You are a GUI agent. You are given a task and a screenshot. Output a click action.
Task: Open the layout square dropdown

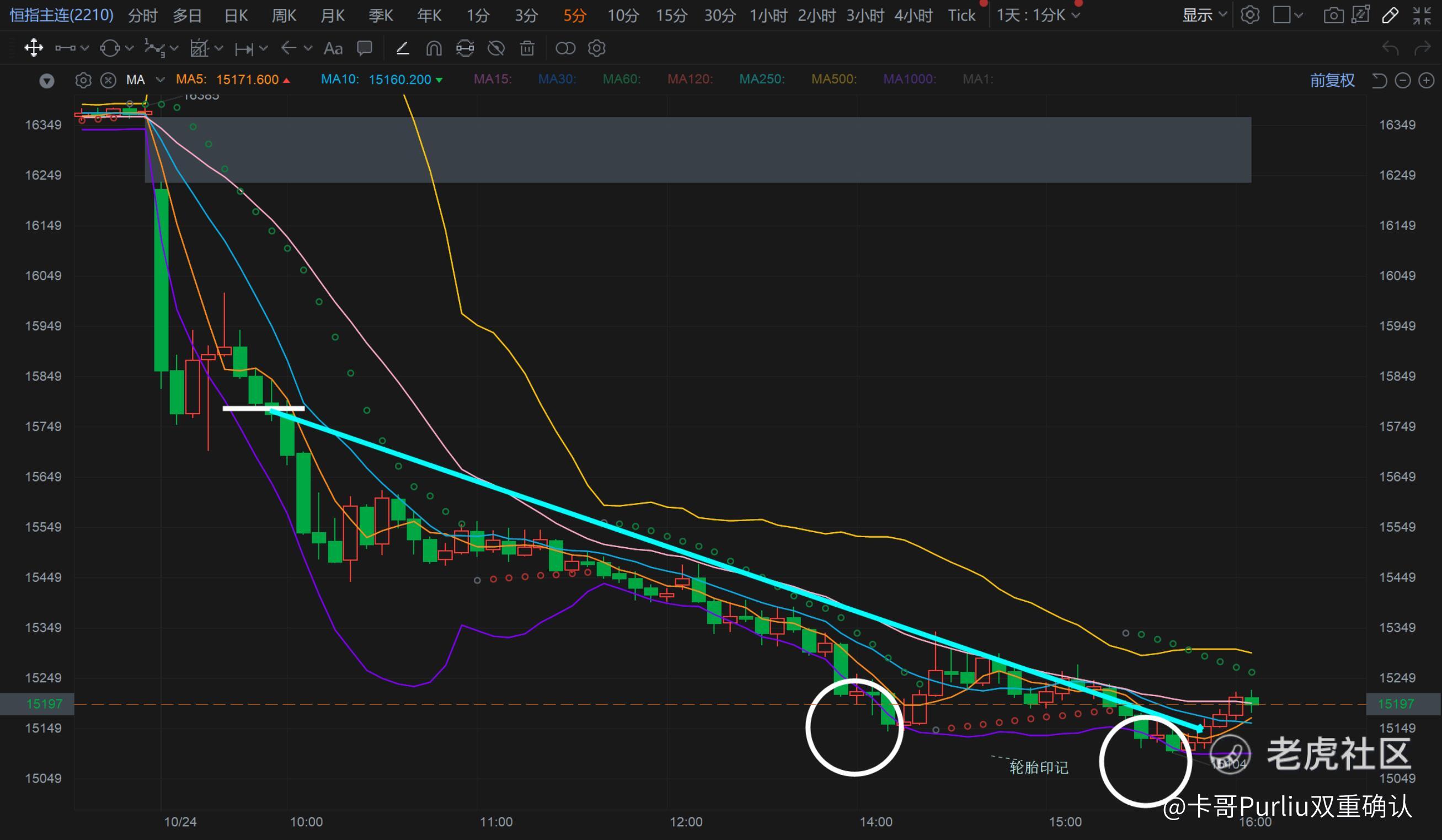tap(1288, 15)
